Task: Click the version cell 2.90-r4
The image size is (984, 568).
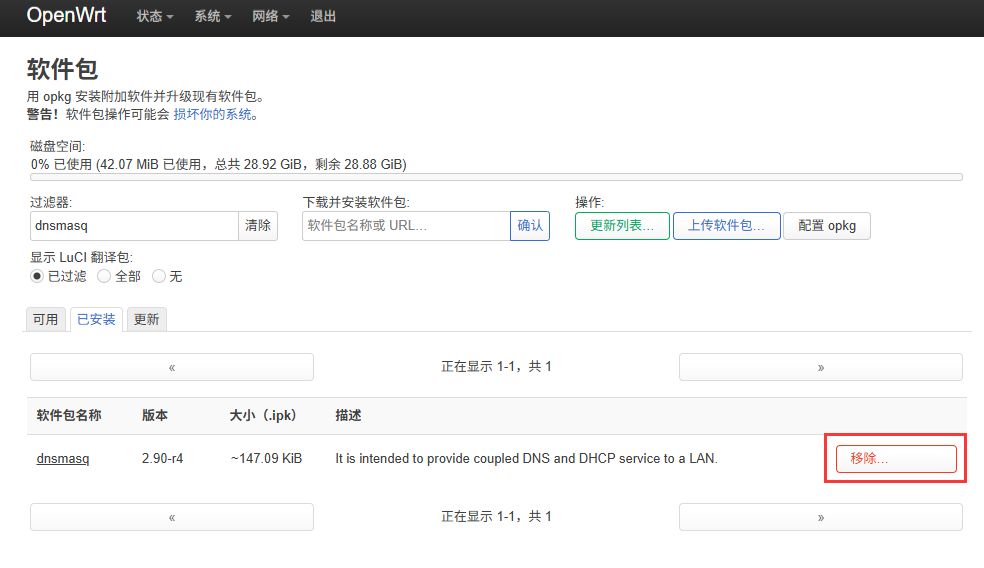Action: [163, 459]
